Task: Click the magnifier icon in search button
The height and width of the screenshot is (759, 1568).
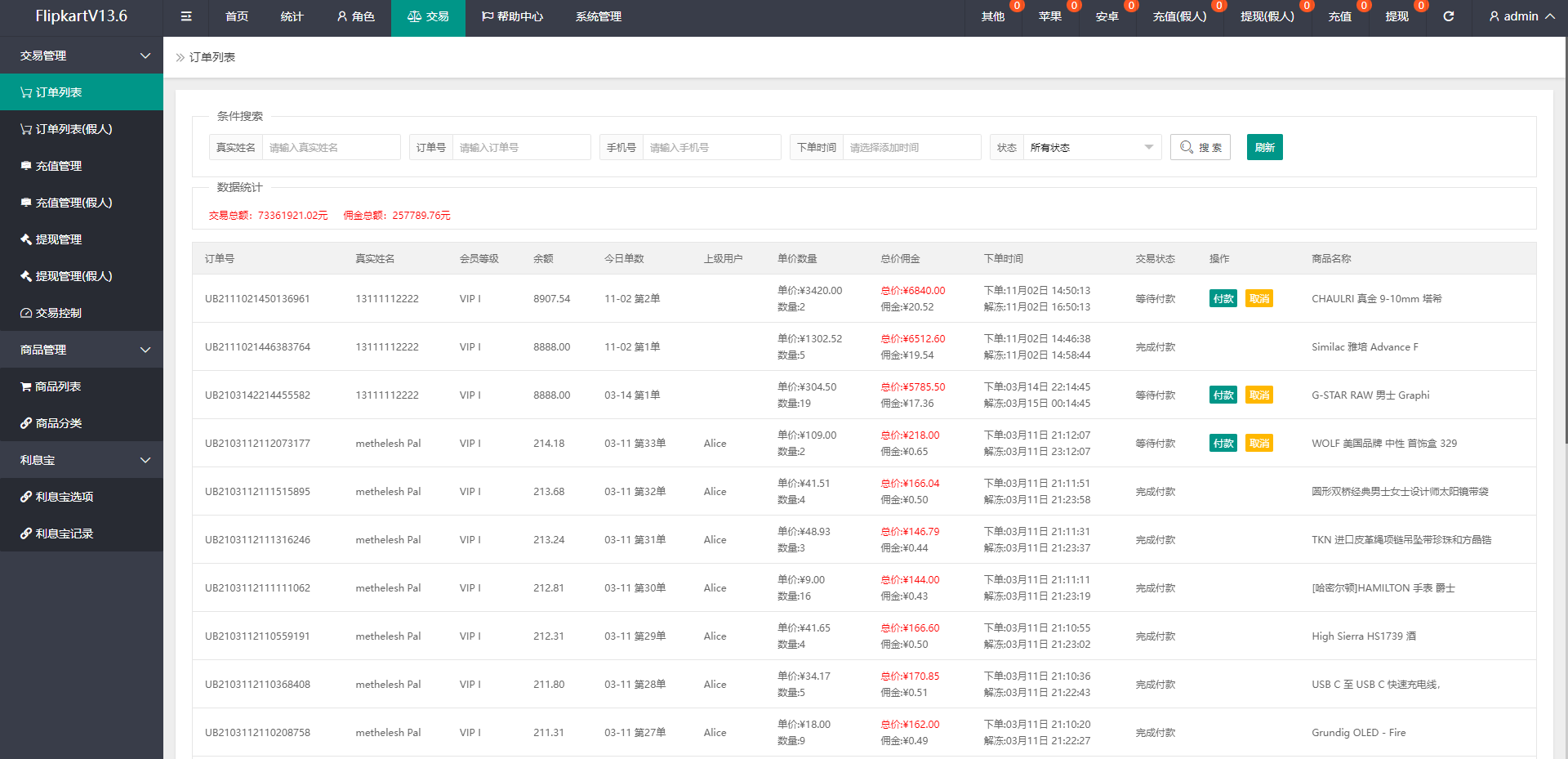Action: click(1187, 147)
